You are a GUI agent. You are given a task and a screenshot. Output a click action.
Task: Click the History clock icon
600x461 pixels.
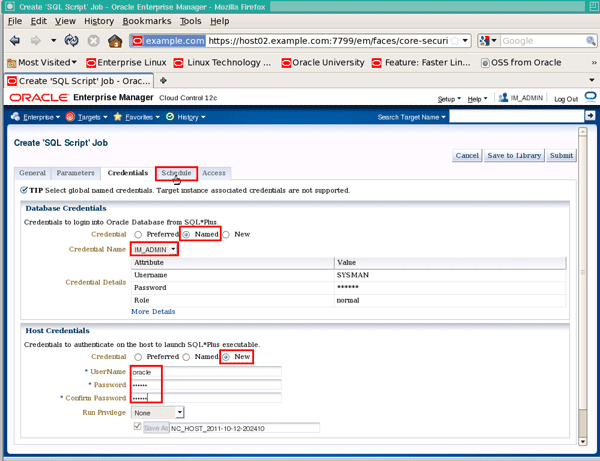click(170, 117)
